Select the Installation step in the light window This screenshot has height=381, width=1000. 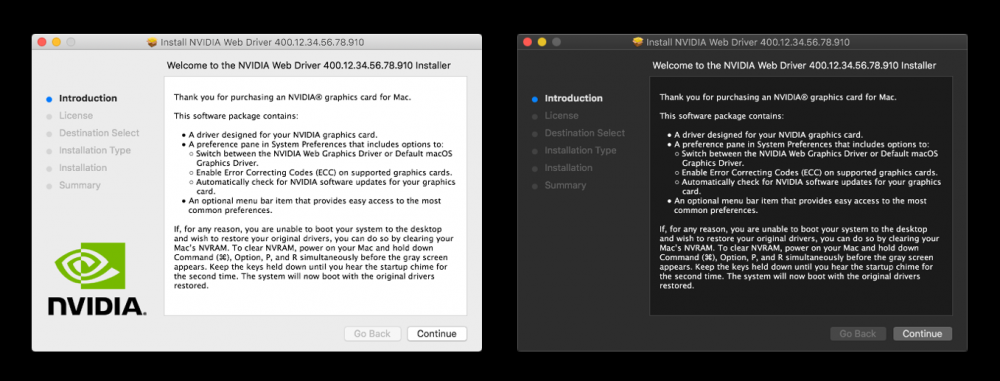(83, 167)
